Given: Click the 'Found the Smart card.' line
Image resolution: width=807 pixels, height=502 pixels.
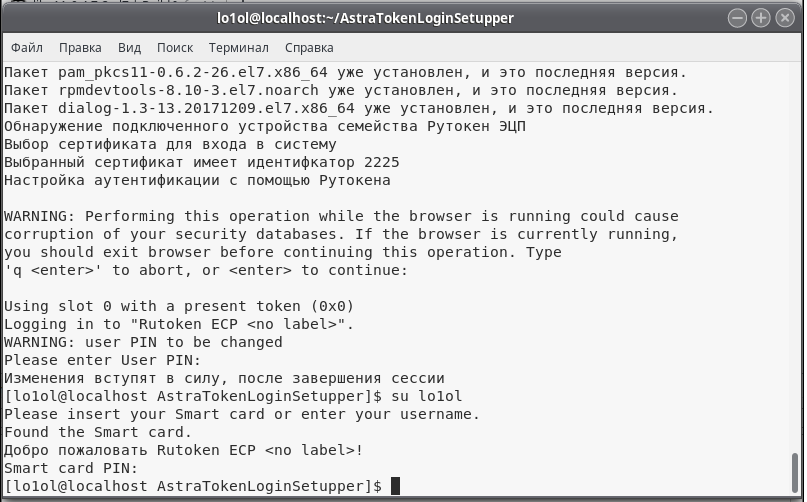Looking at the screenshot, I should (x=98, y=432).
